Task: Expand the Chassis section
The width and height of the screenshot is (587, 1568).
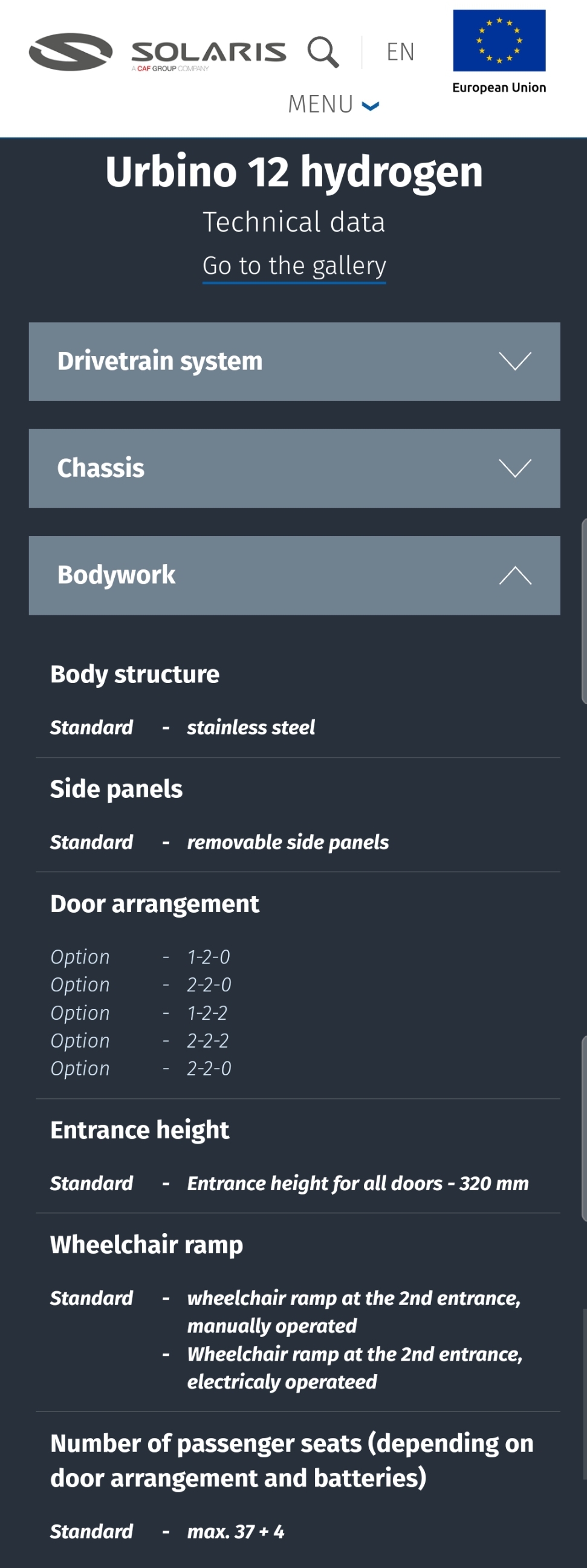Action: (x=294, y=468)
